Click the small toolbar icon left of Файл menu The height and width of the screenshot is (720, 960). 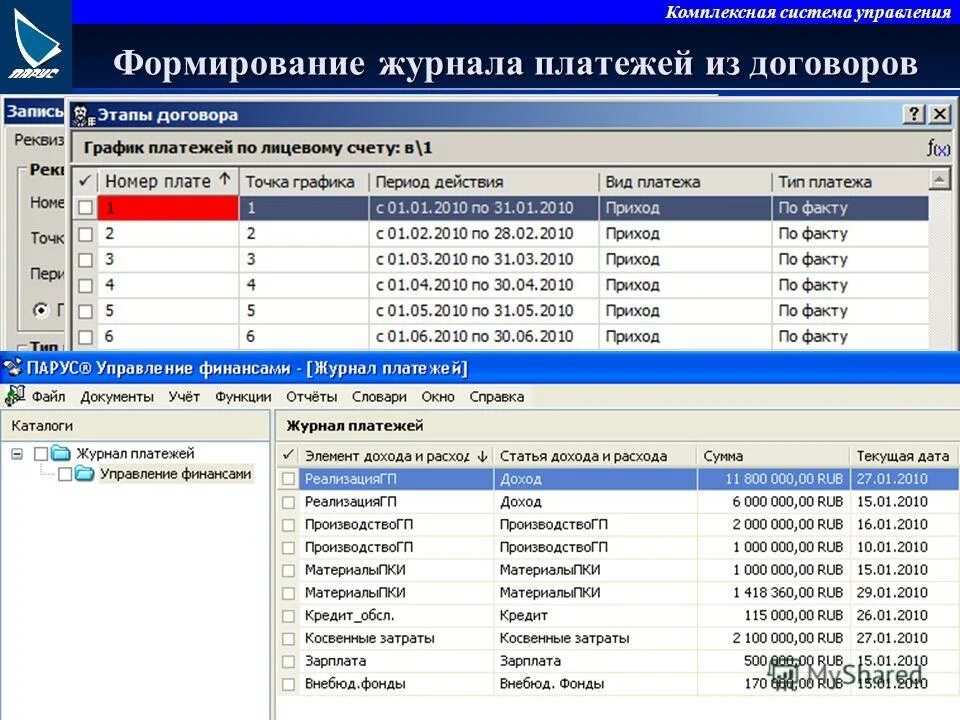pyautogui.click(x=13, y=396)
